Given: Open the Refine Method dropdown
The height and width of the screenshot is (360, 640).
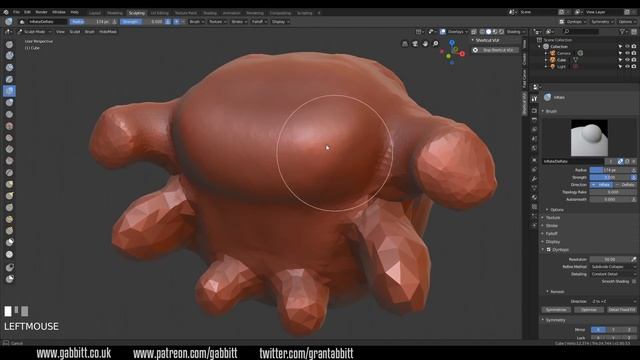Looking at the screenshot, I should (613, 267).
